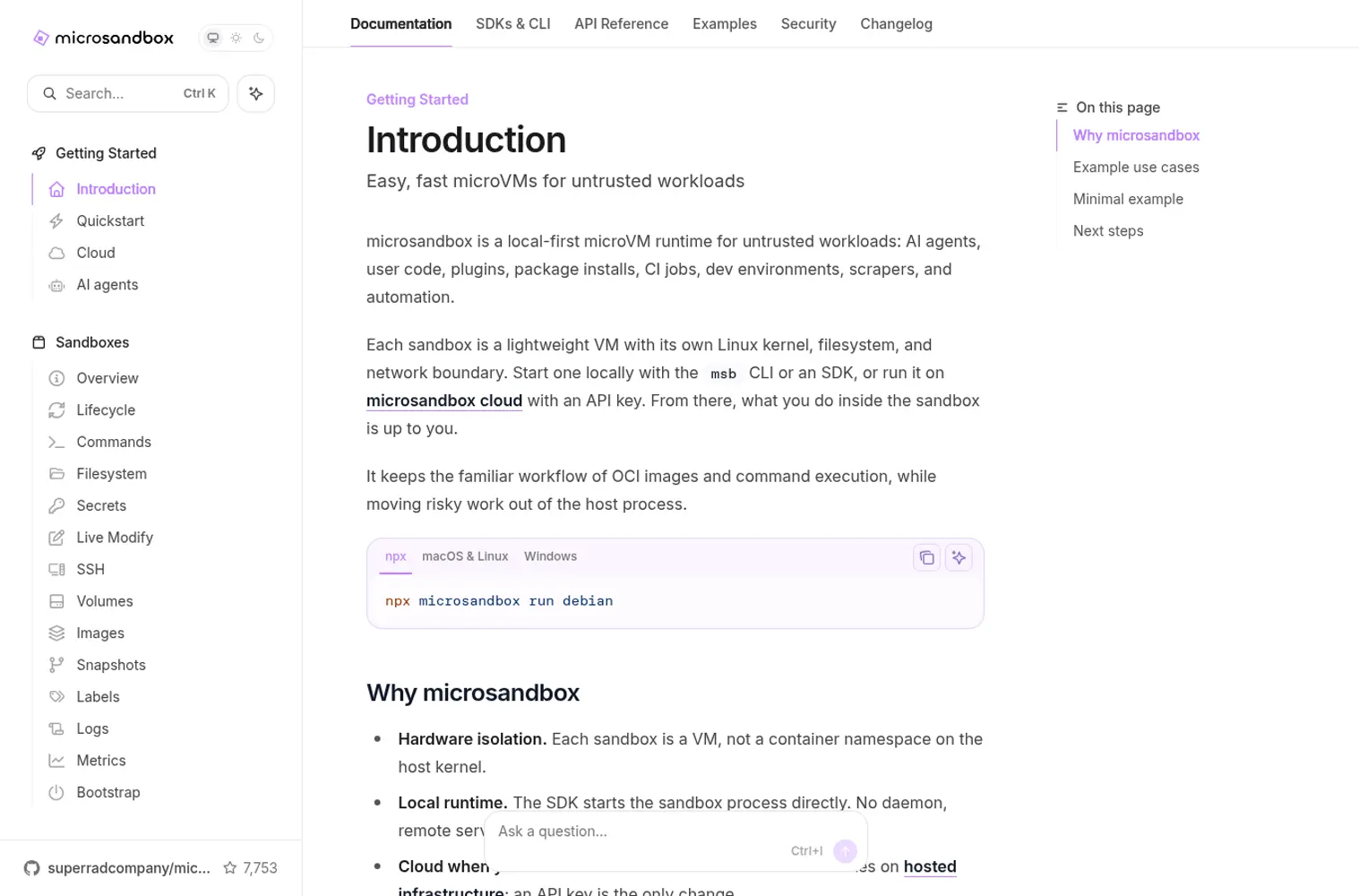
Task: Click the microsandbox logo
Action: (103, 38)
